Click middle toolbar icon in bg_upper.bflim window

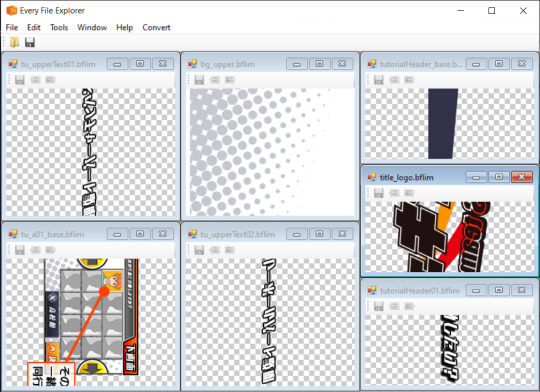(x=215, y=80)
